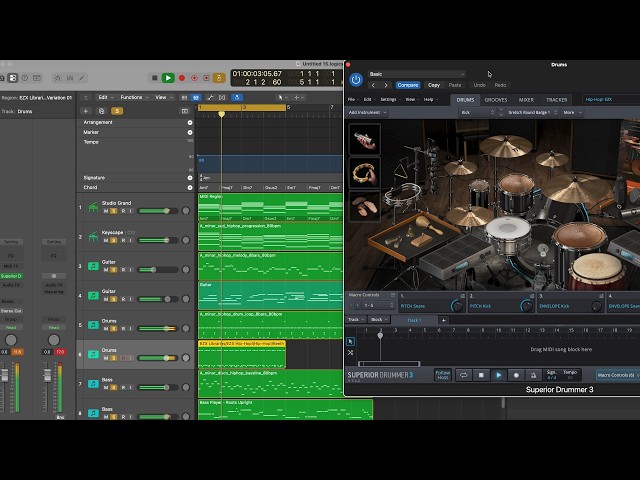Toggle the plugin power button in the Drums window

[356, 80]
